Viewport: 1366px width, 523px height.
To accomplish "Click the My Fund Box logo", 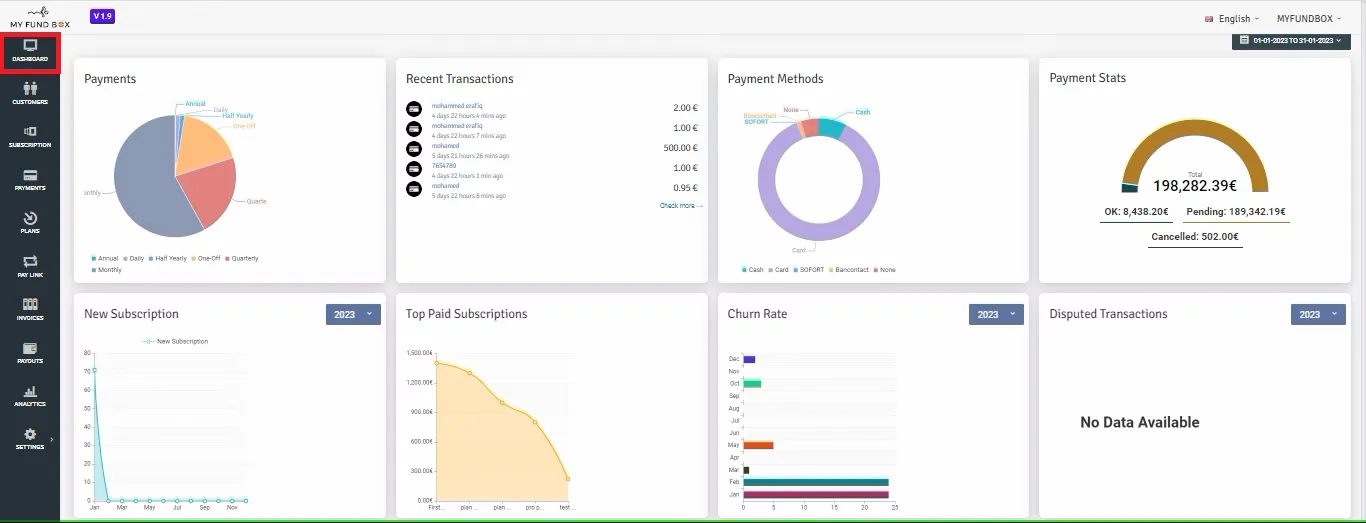I will coord(40,16).
